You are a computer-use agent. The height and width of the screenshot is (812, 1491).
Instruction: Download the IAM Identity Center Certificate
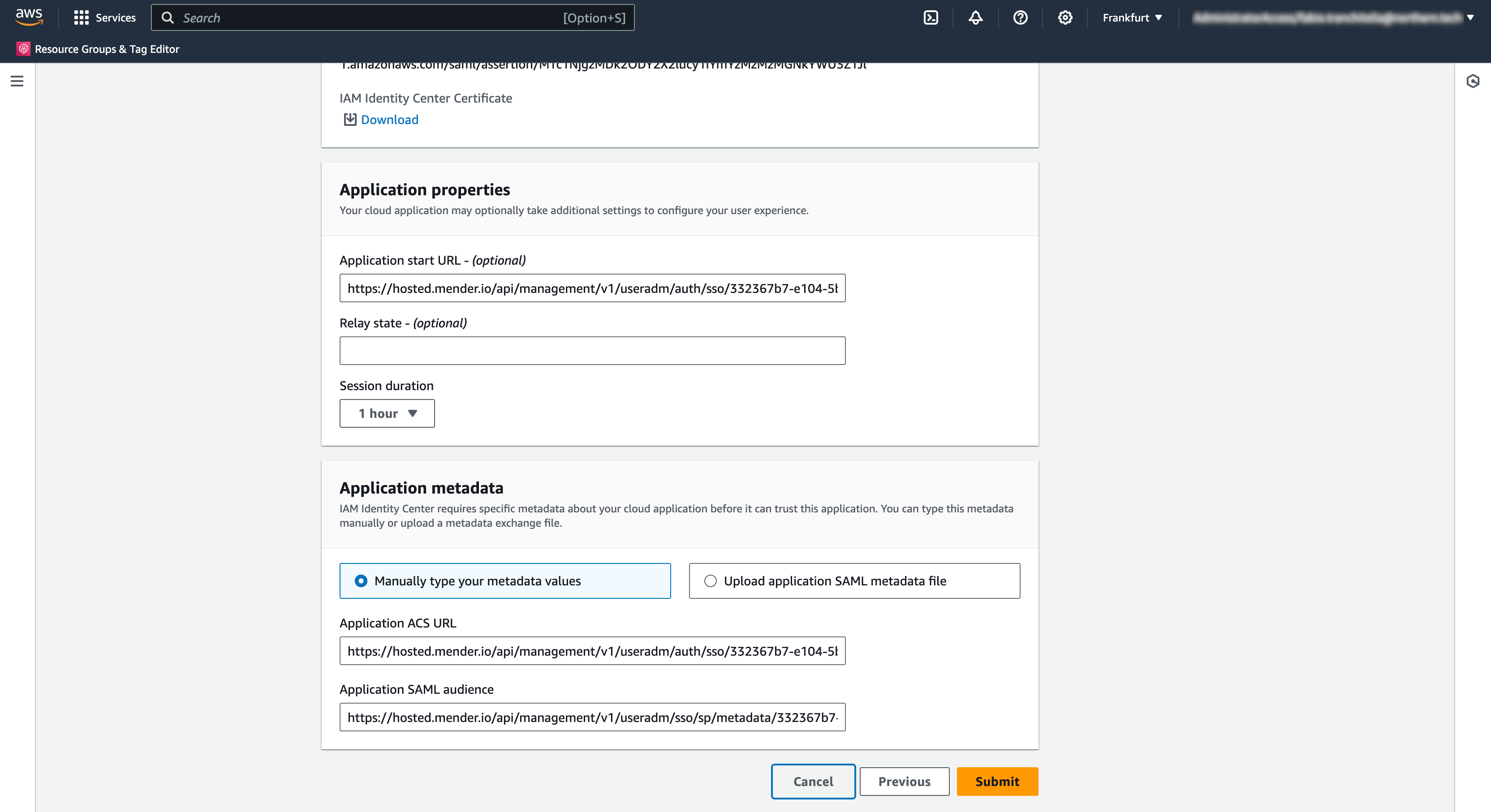(388, 120)
